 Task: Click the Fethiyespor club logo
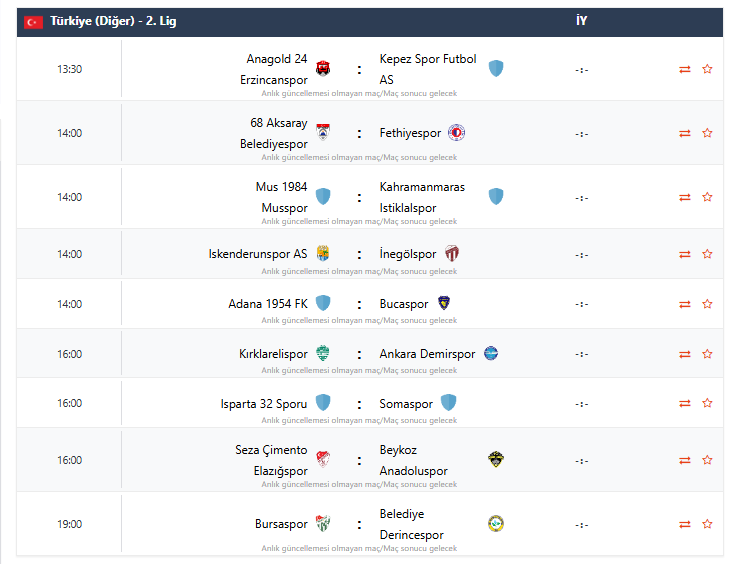coord(457,133)
